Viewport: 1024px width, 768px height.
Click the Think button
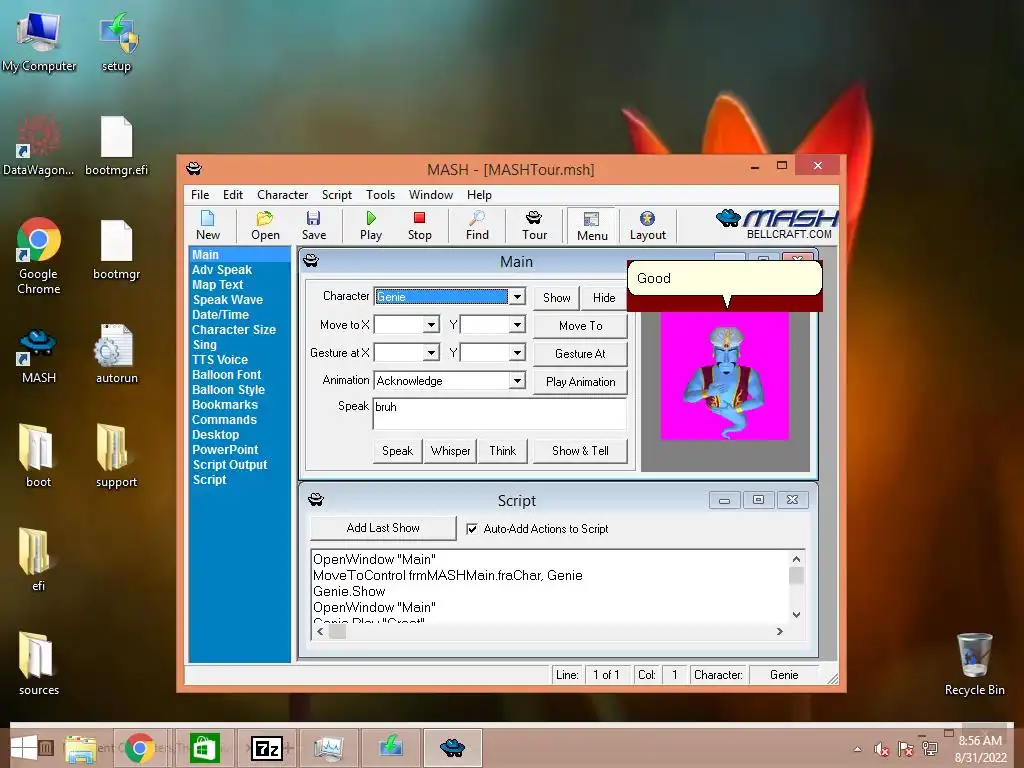click(x=502, y=451)
